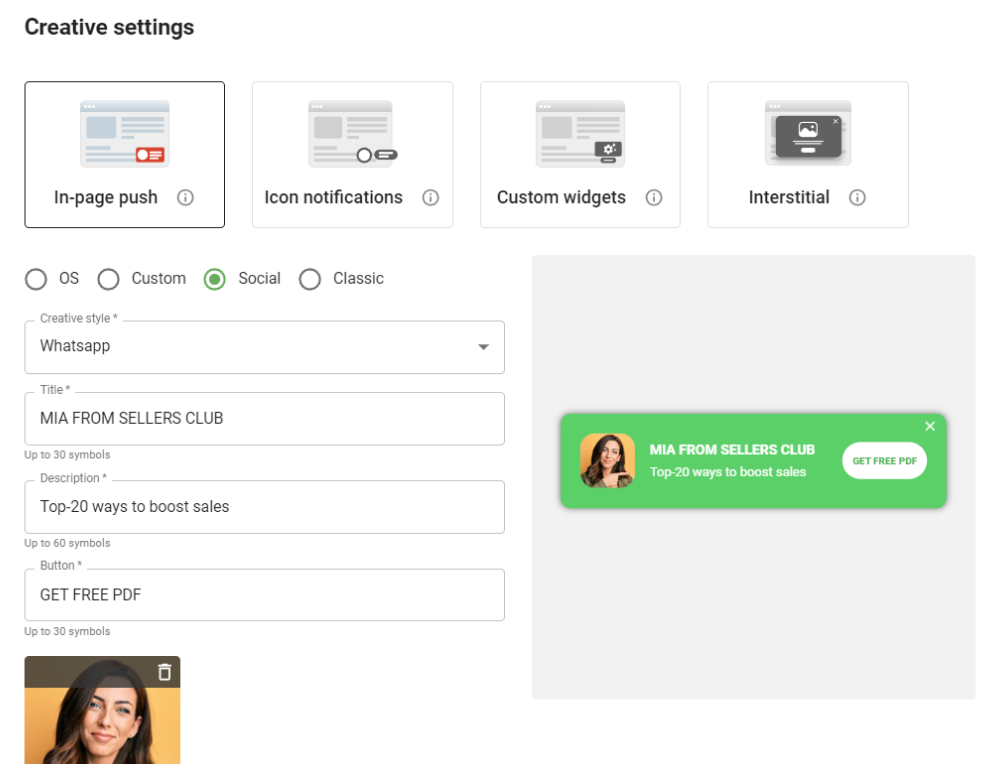Image resolution: width=1000 pixels, height=764 pixels.
Task: Delete the uploaded image using trash icon
Action: (x=163, y=673)
